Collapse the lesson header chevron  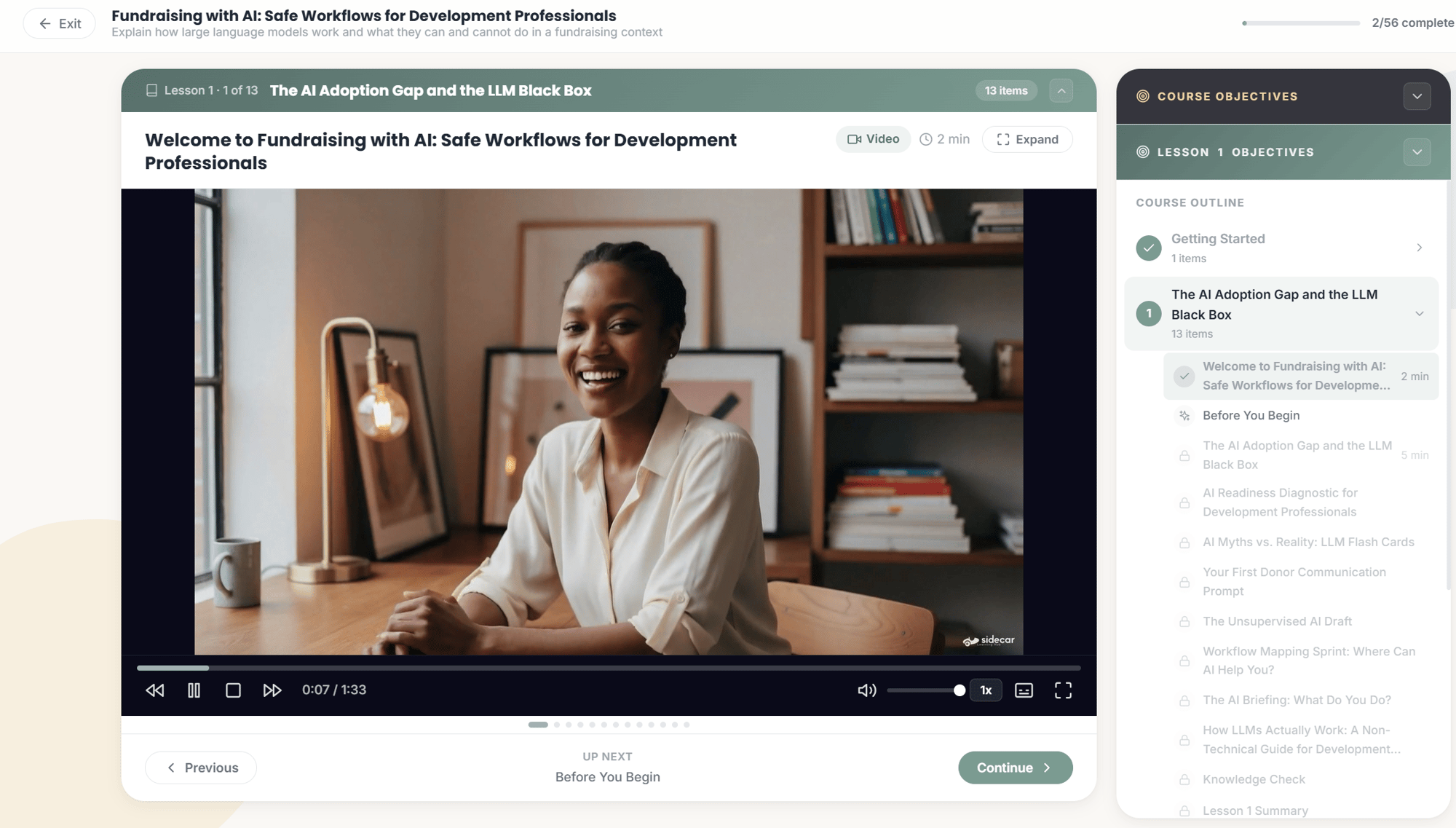point(1061,90)
